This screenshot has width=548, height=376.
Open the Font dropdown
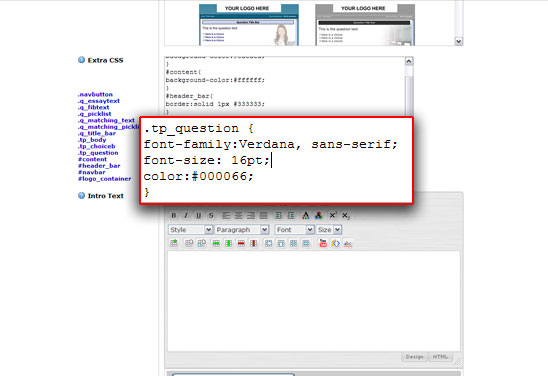pyautogui.click(x=295, y=230)
